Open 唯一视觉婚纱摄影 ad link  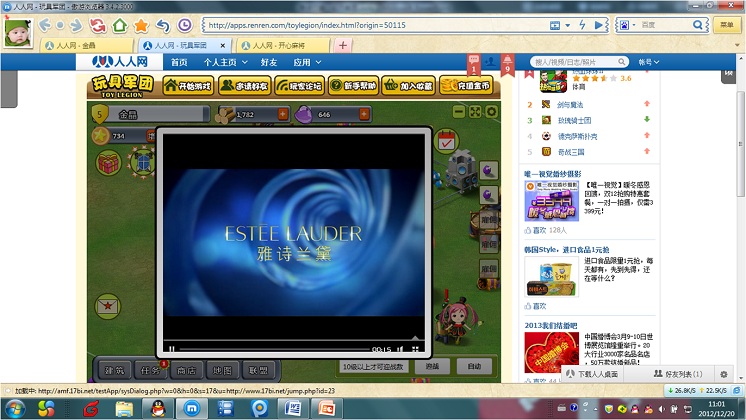[553, 174]
